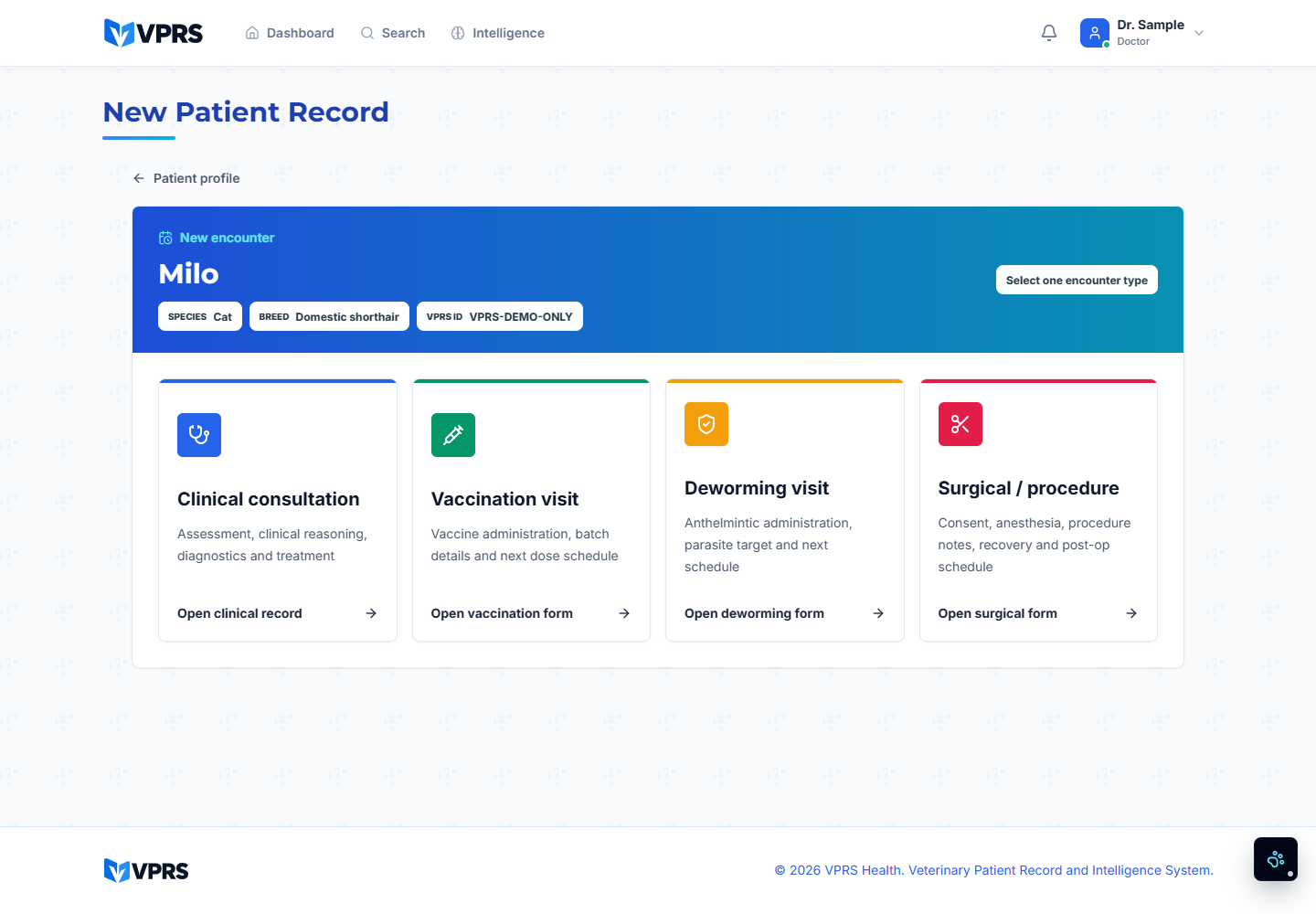Click the Dashboard home icon
Image resolution: width=1316 pixels, height=914 pixels.
coord(252,33)
